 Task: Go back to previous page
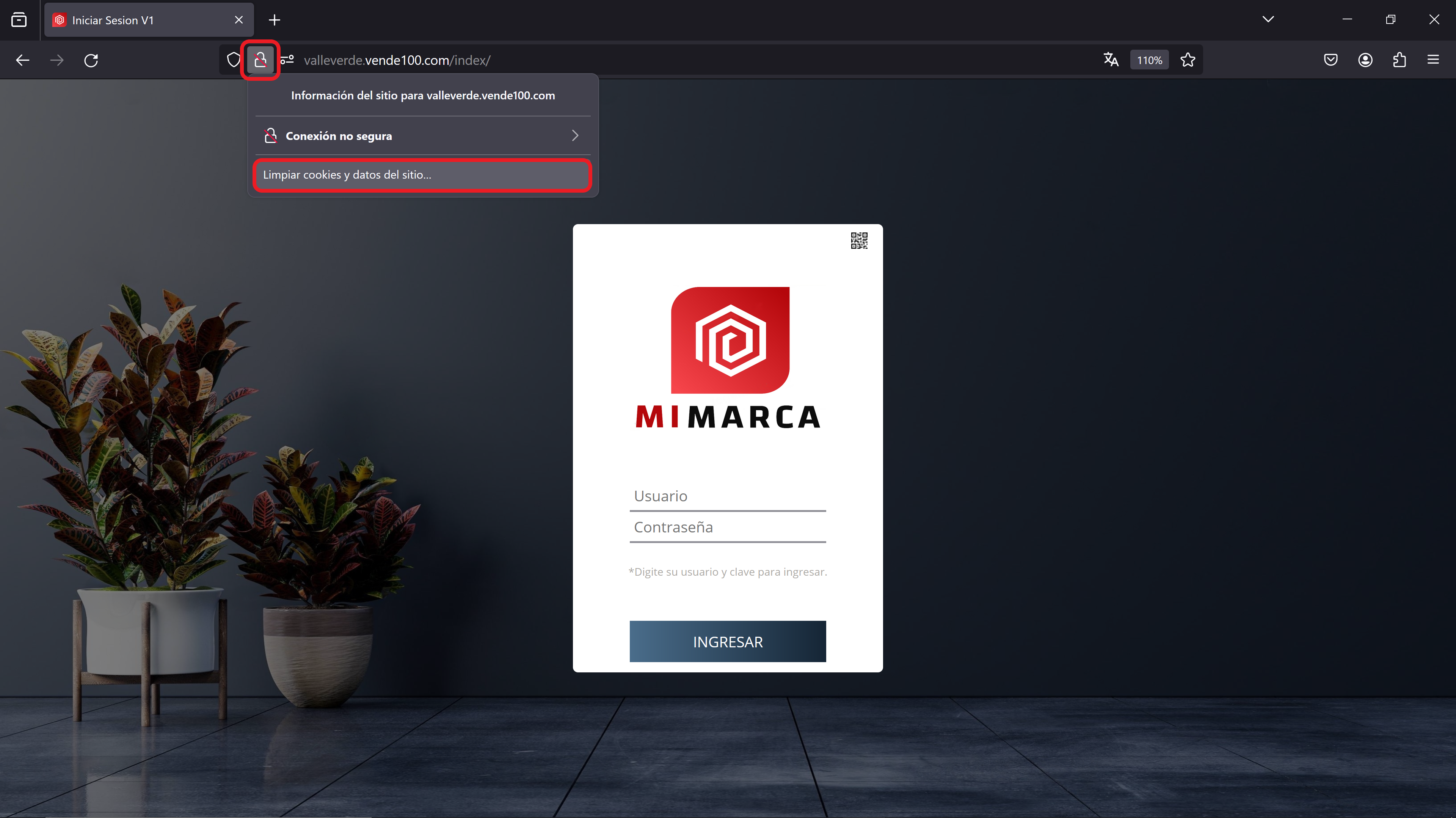[23, 60]
